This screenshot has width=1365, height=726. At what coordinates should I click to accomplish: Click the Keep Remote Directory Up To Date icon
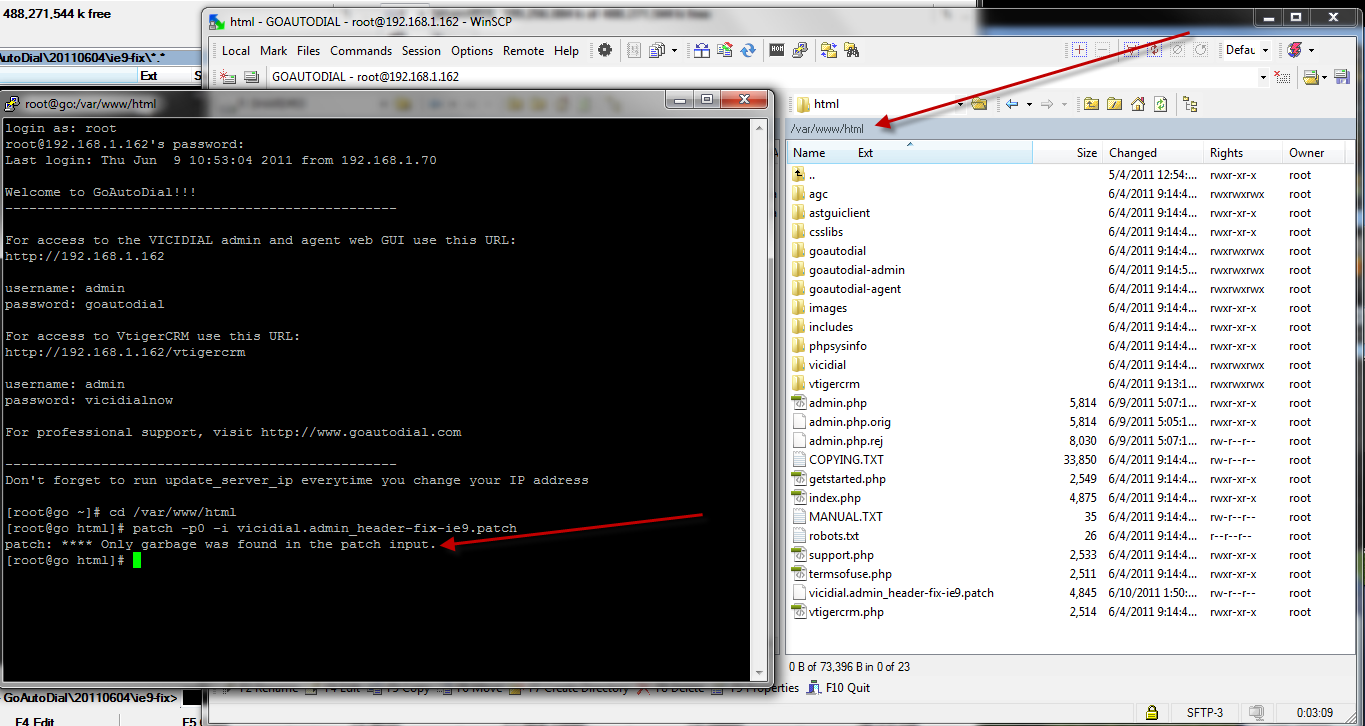pos(725,50)
